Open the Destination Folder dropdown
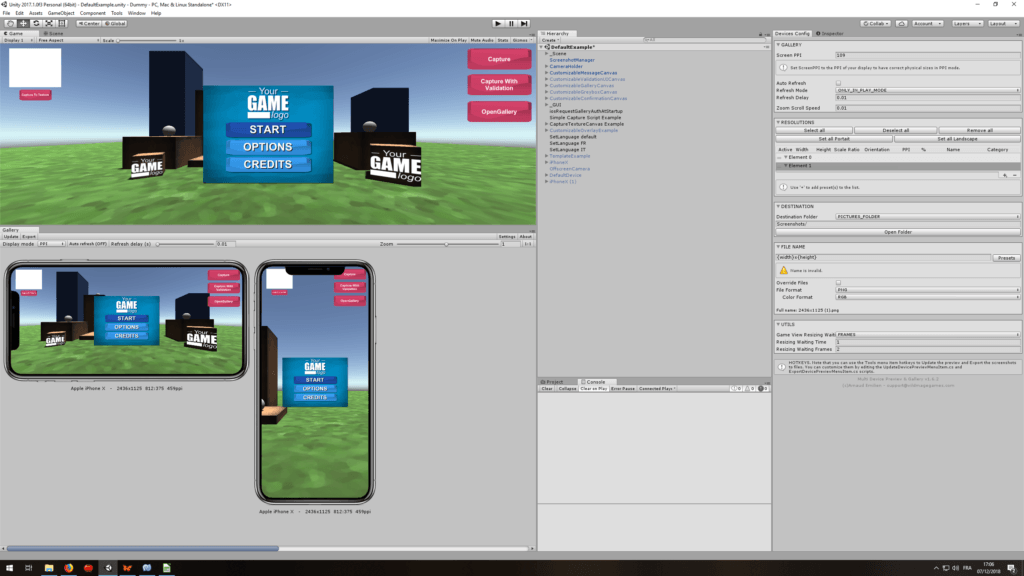 coord(927,216)
